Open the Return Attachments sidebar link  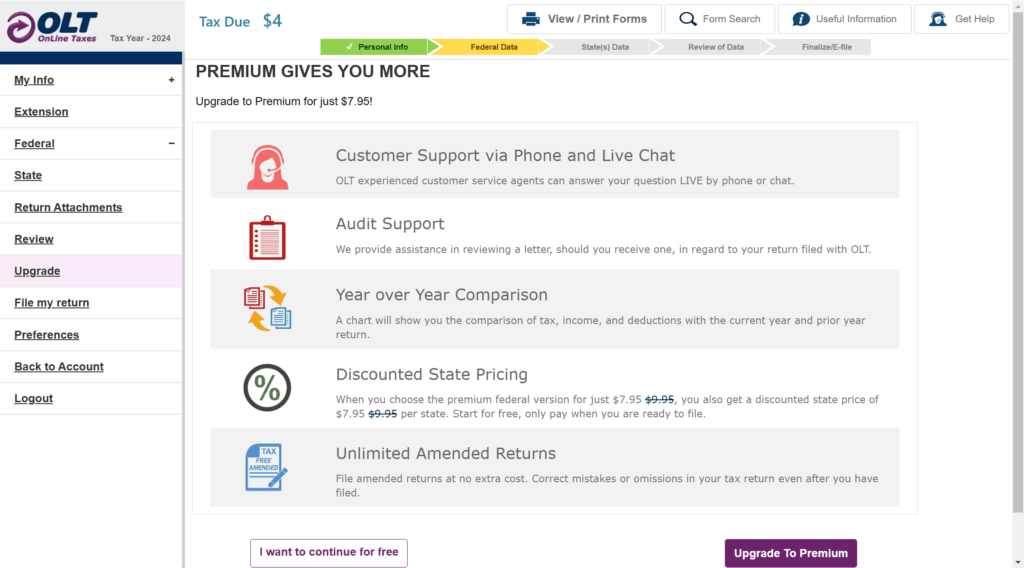coord(68,207)
